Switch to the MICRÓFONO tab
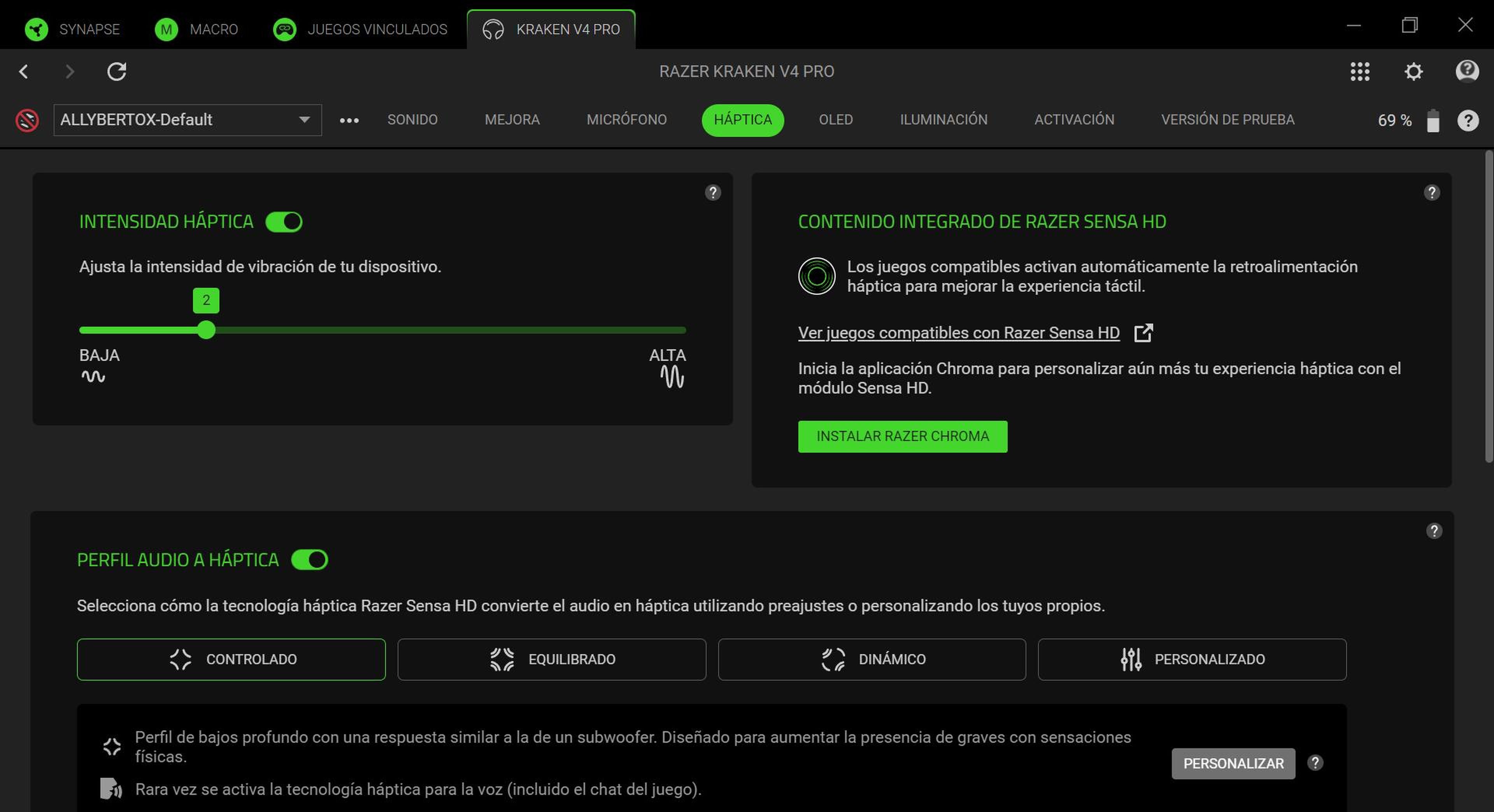Viewport: 1494px width, 812px height. click(x=626, y=120)
